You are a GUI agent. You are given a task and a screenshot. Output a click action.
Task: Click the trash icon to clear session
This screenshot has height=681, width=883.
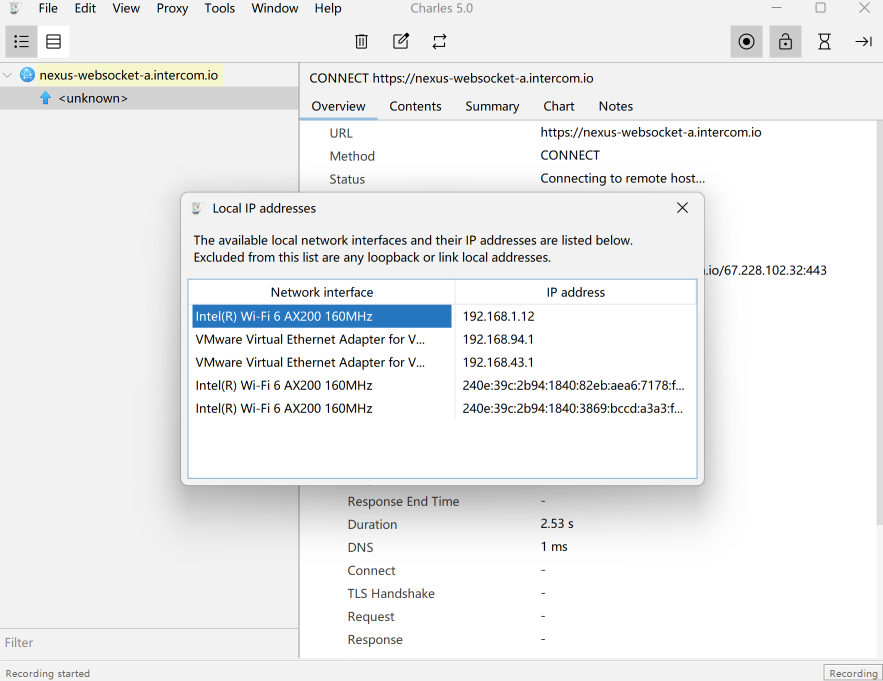[362, 42]
